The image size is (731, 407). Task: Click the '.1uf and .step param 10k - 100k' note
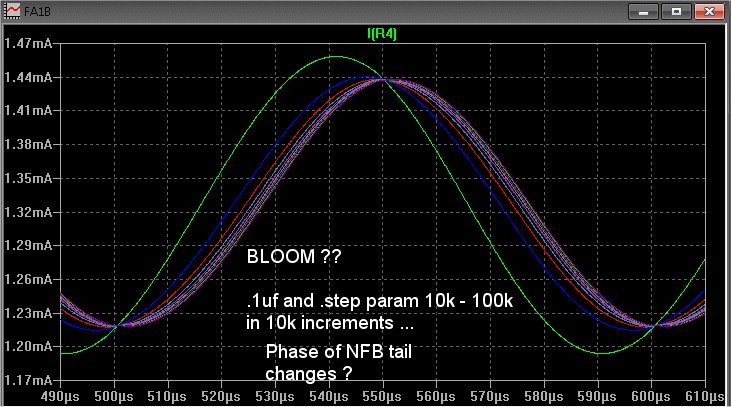coord(379,301)
